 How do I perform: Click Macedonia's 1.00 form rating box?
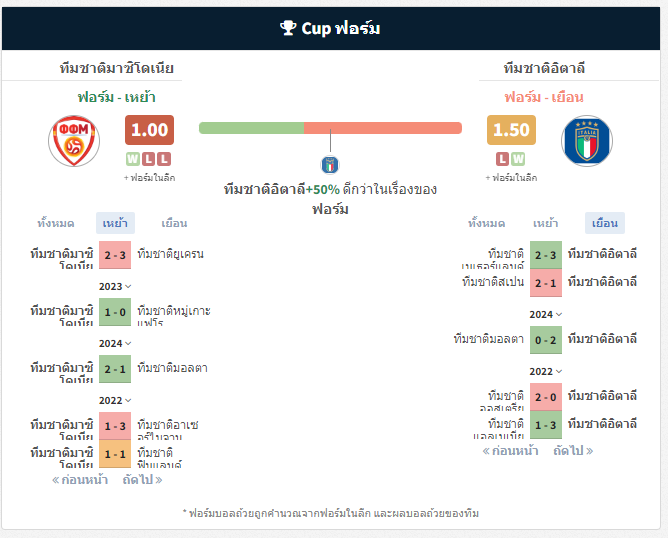[150, 130]
